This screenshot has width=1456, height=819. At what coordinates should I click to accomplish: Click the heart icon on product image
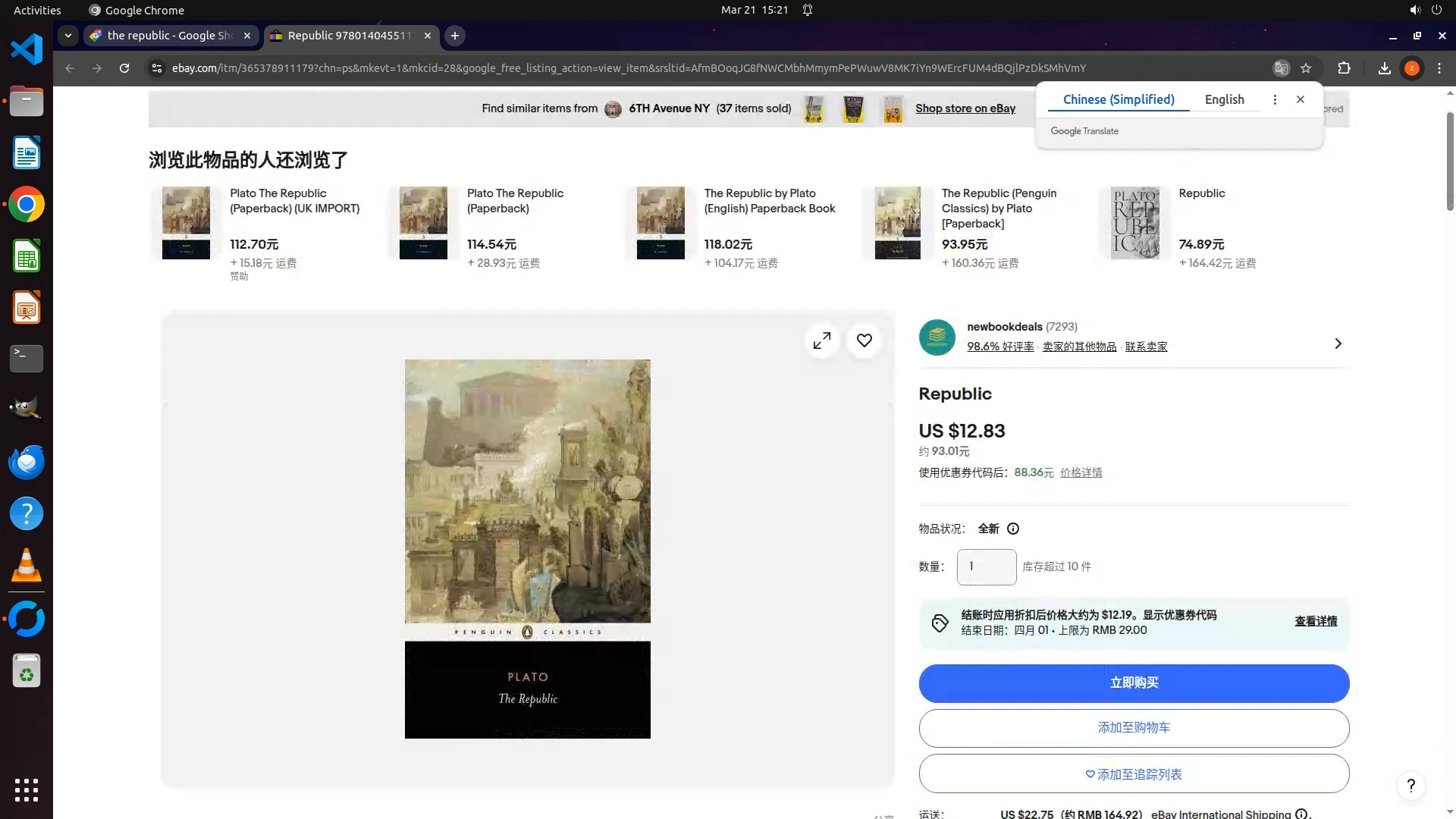click(x=864, y=340)
